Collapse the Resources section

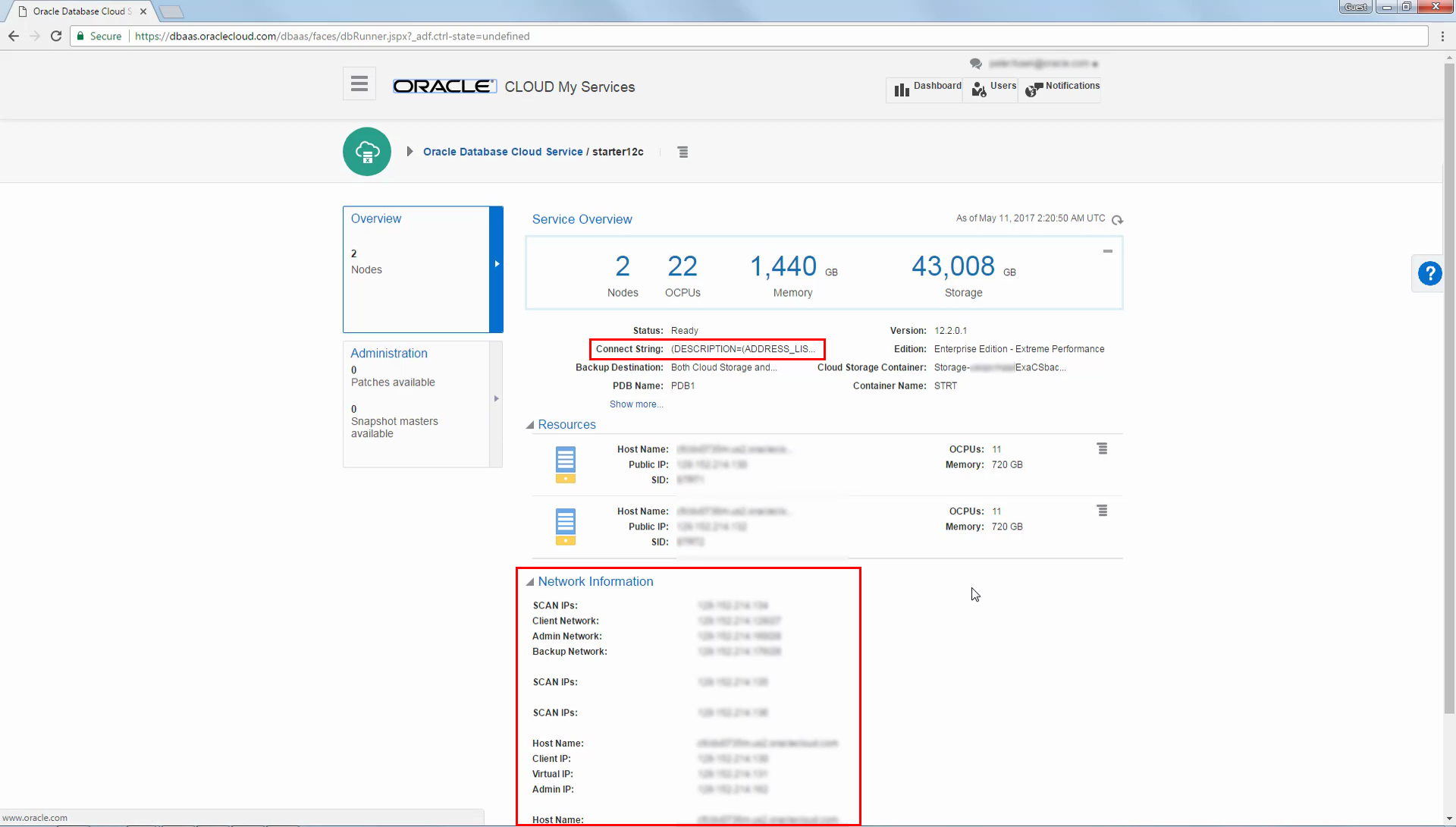point(530,425)
